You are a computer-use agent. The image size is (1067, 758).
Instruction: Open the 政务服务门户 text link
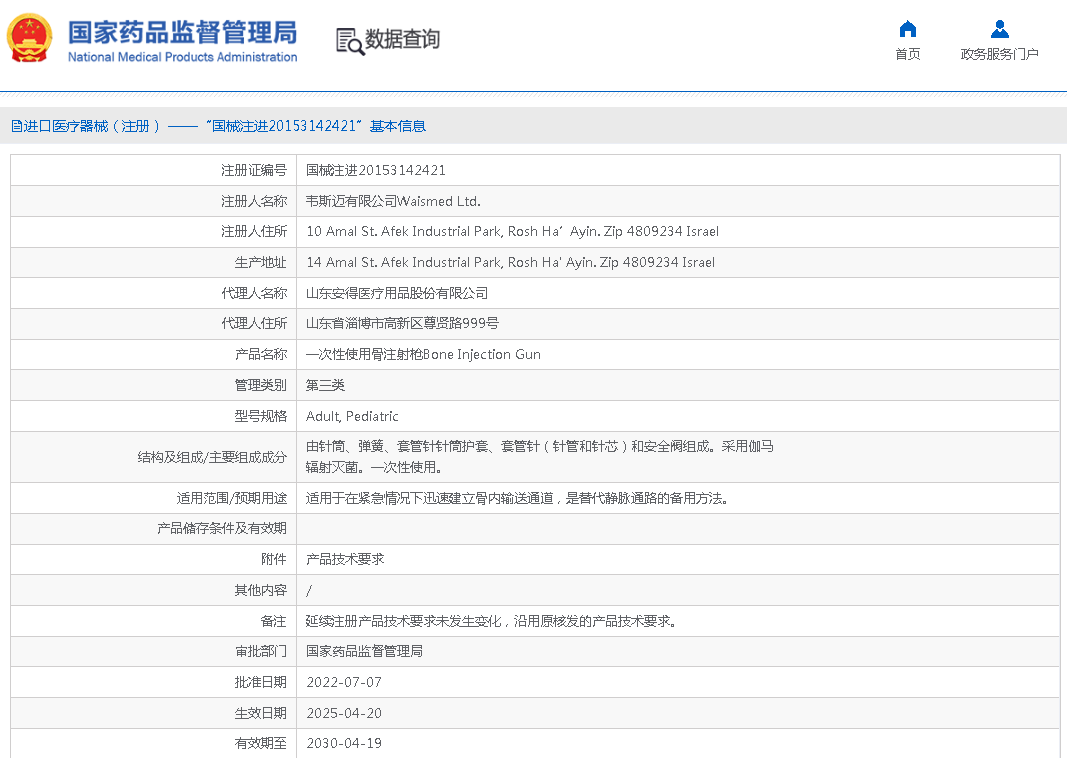(x=999, y=54)
